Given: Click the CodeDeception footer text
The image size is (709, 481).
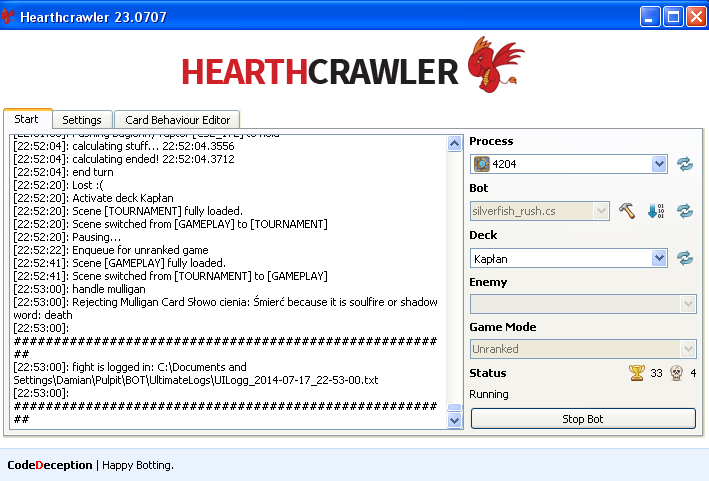Looking at the screenshot, I should coord(50,465).
